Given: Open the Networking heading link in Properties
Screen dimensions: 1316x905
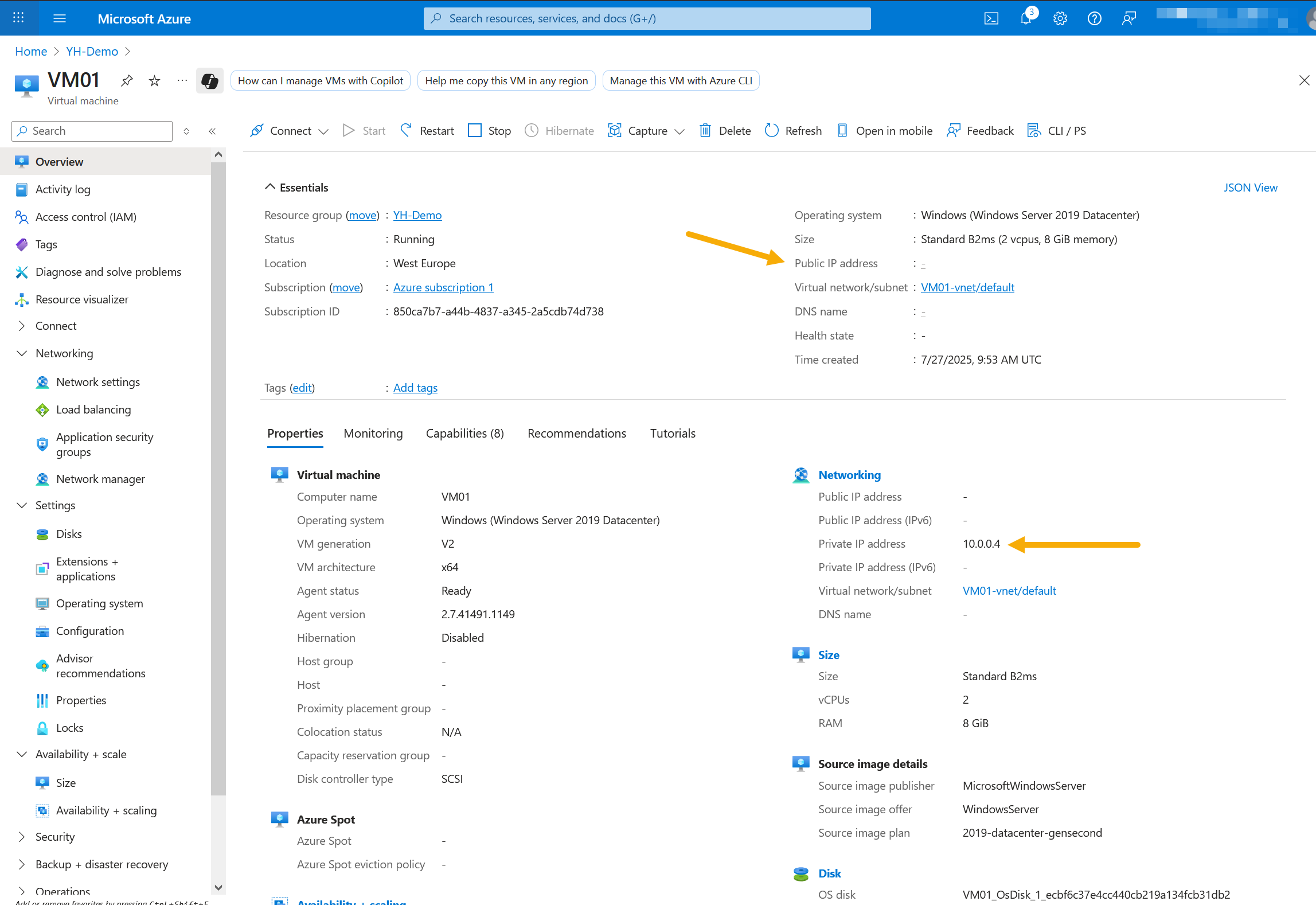Looking at the screenshot, I should (x=849, y=475).
